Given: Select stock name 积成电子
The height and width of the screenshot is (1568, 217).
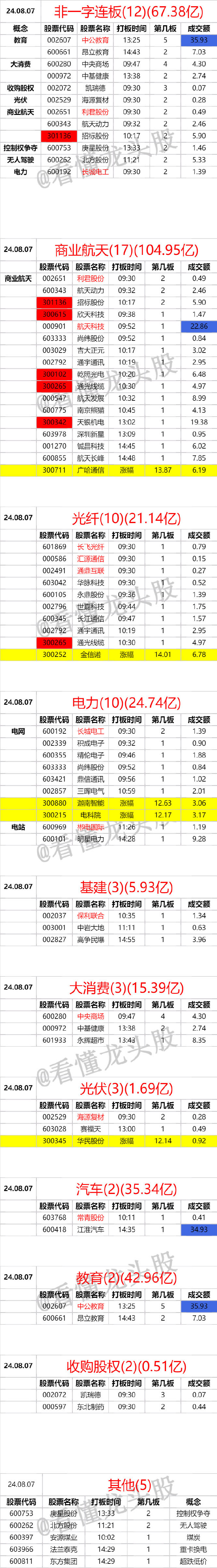Looking at the screenshot, I should 90,743.
